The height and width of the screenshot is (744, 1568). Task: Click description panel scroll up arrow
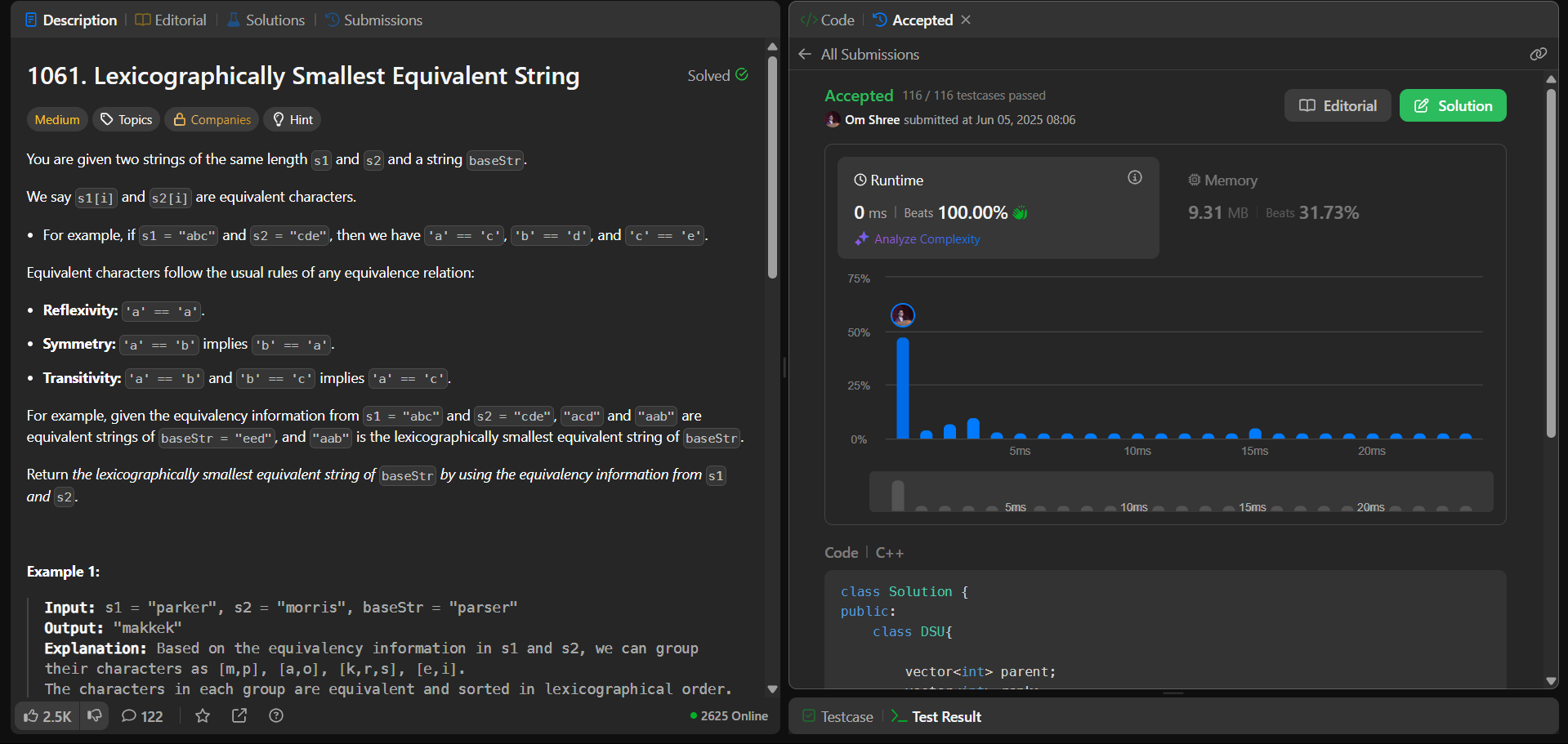click(772, 47)
